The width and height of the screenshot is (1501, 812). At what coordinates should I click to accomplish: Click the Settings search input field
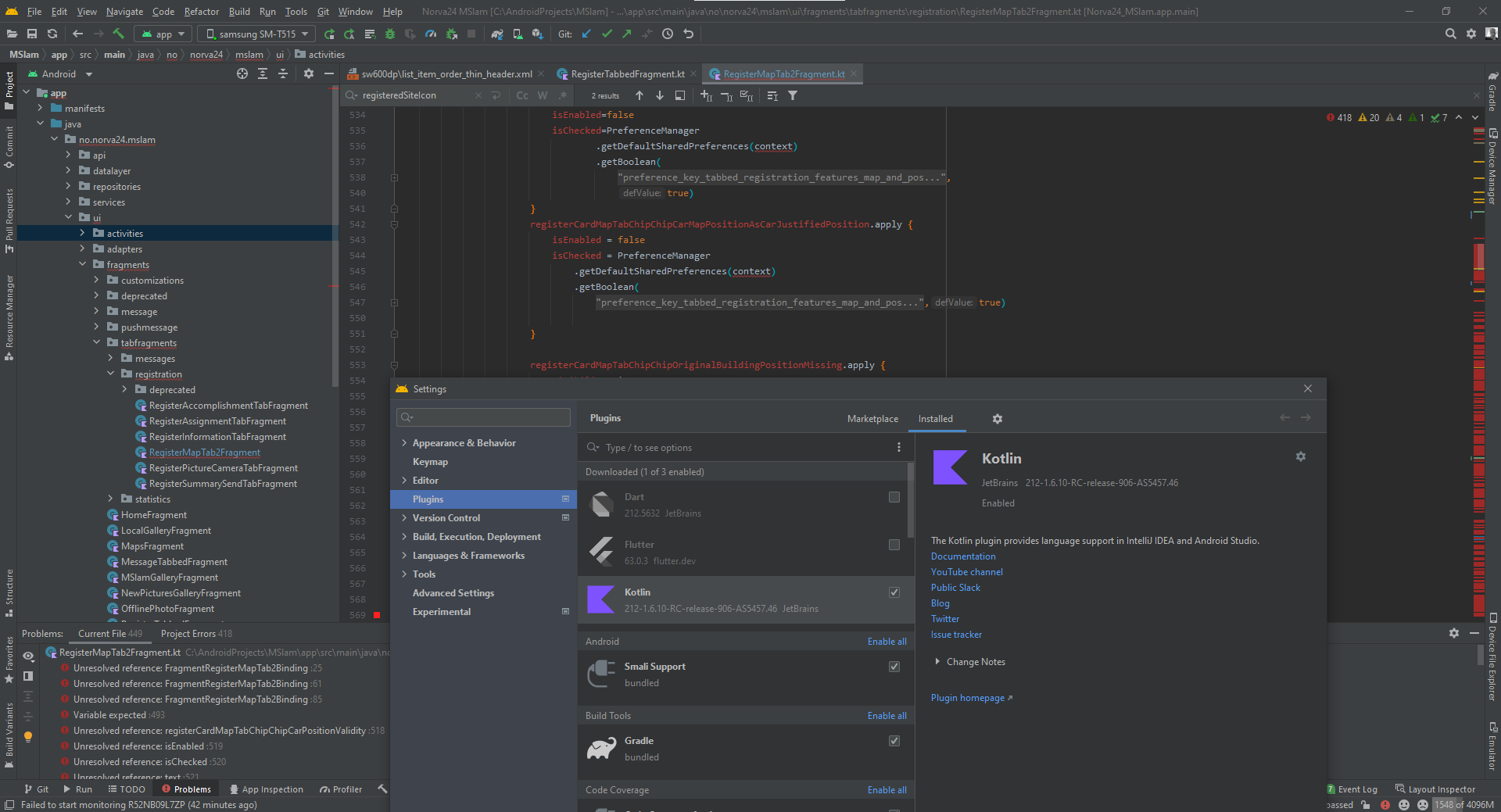485,417
